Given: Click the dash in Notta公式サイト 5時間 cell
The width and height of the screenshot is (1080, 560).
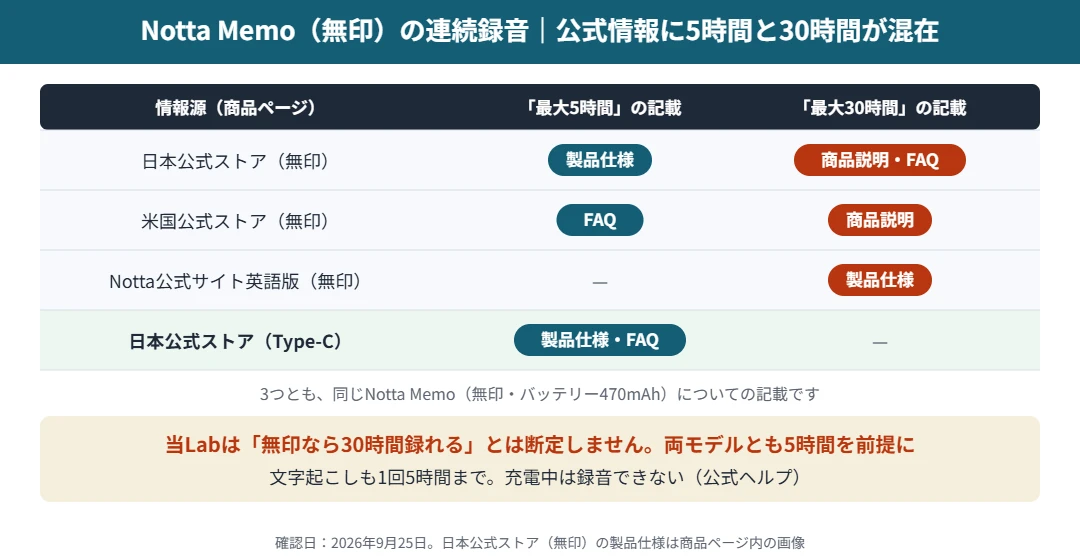Looking at the screenshot, I should (600, 282).
